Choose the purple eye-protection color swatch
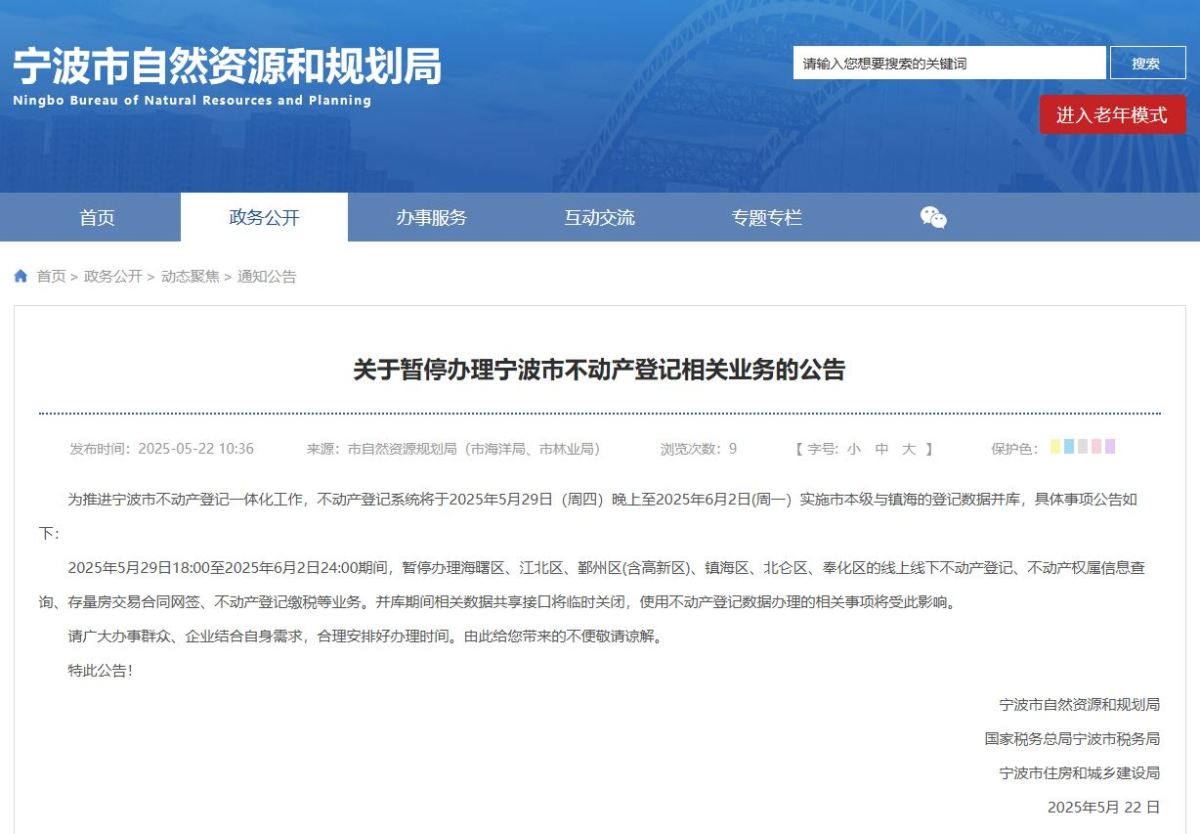 pos(1110,446)
